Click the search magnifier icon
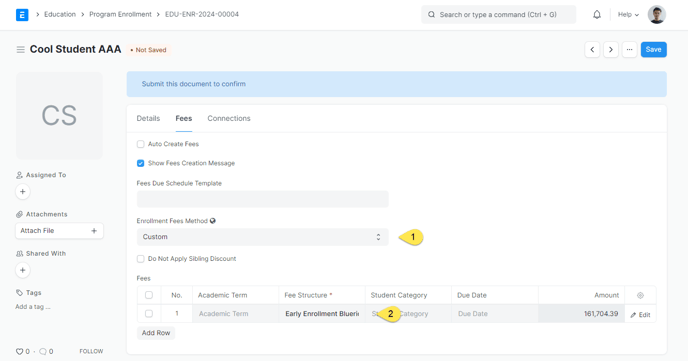The width and height of the screenshot is (688, 361). tap(431, 14)
